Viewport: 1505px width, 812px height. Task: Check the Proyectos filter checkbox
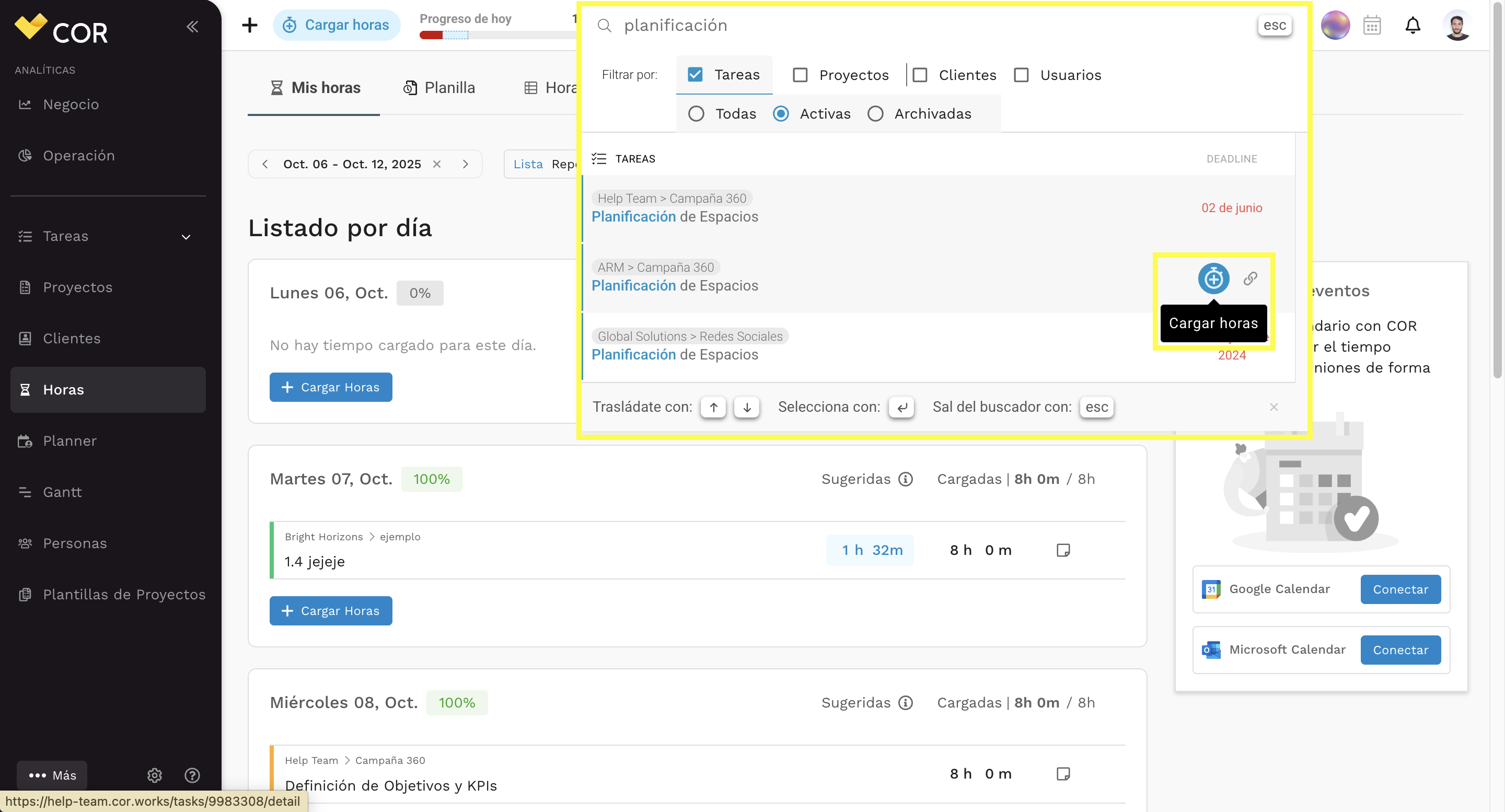[800, 75]
